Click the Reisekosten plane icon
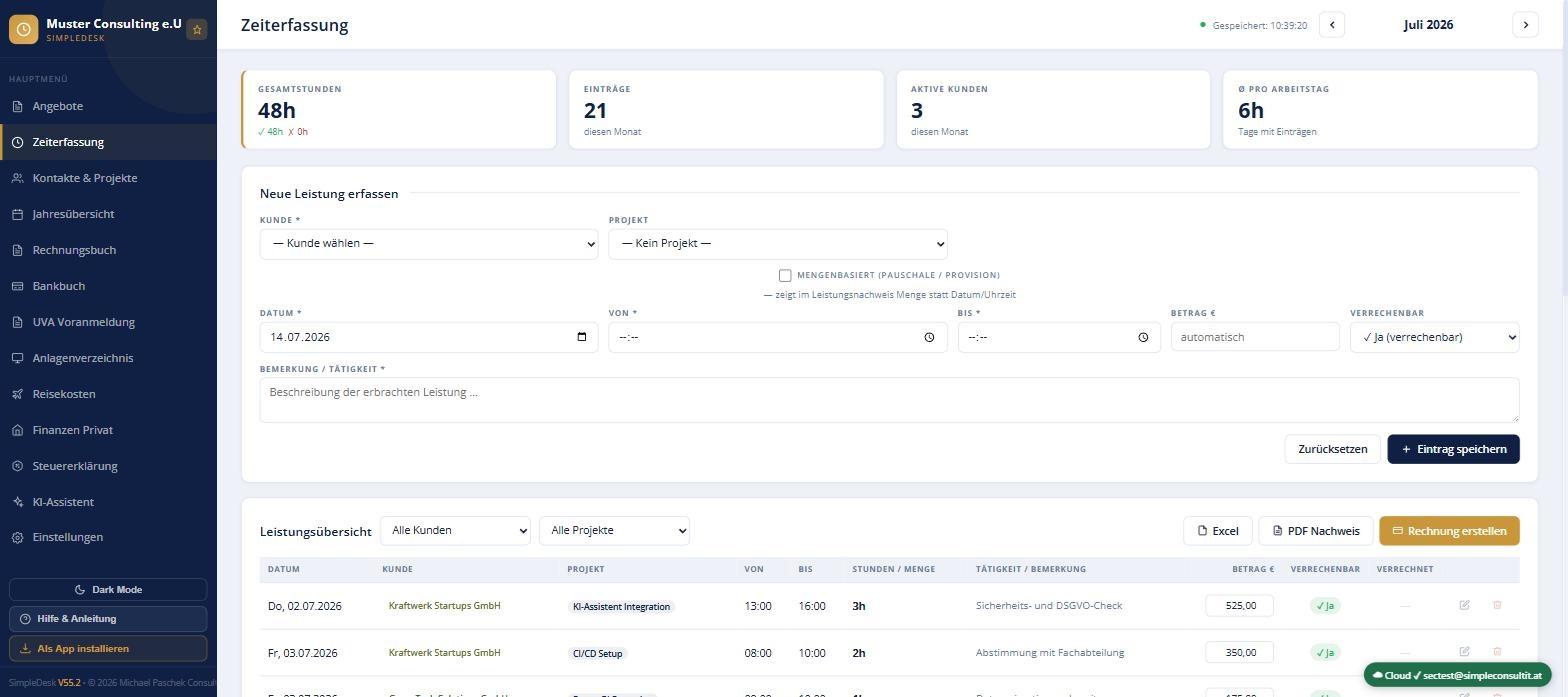The width and height of the screenshot is (1568, 697). click(17, 394)
